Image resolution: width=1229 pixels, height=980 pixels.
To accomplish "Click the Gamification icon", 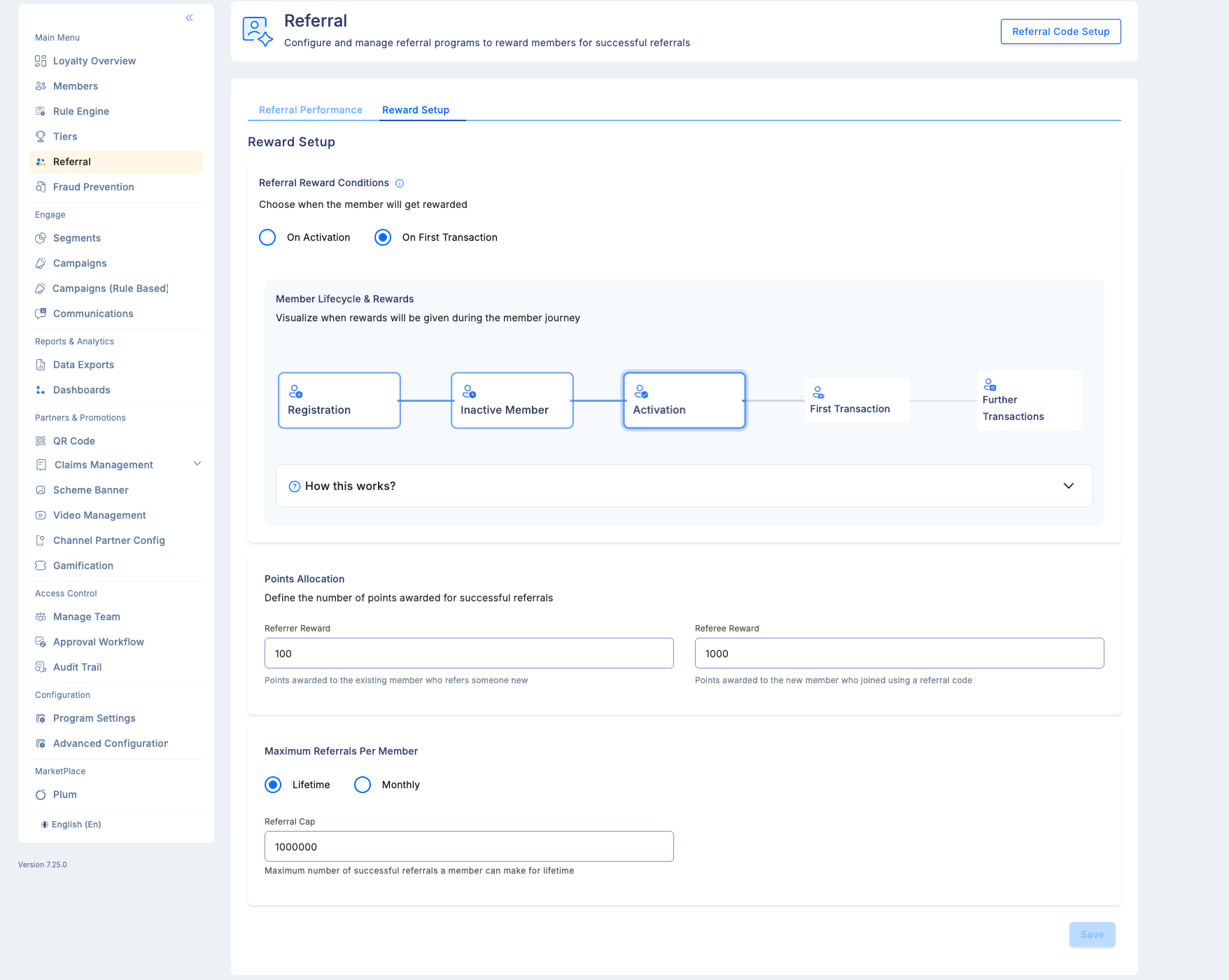I will [41, 566].
